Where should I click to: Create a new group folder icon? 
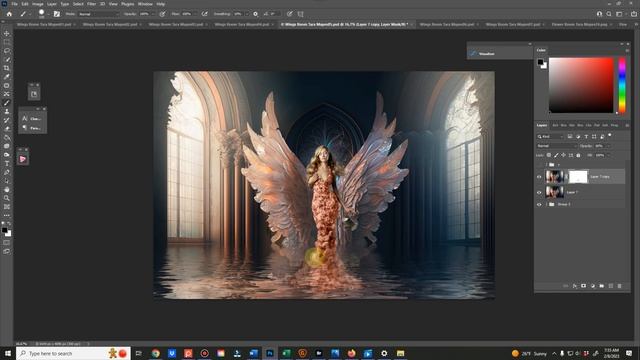tap(602, 286)
